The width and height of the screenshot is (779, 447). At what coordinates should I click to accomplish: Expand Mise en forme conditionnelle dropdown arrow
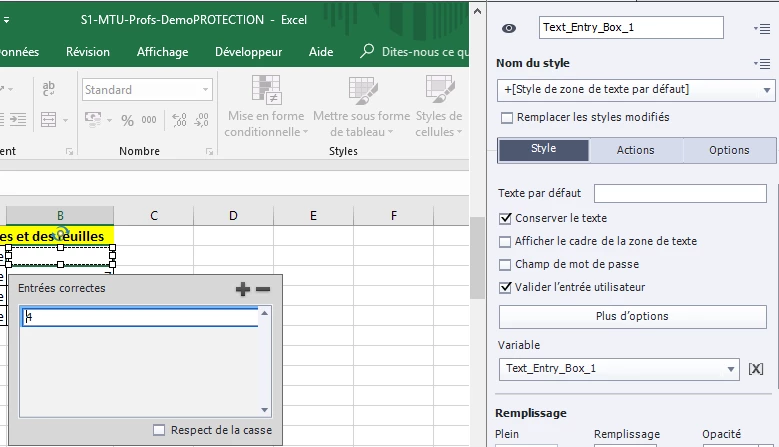(x=305, y=132)
